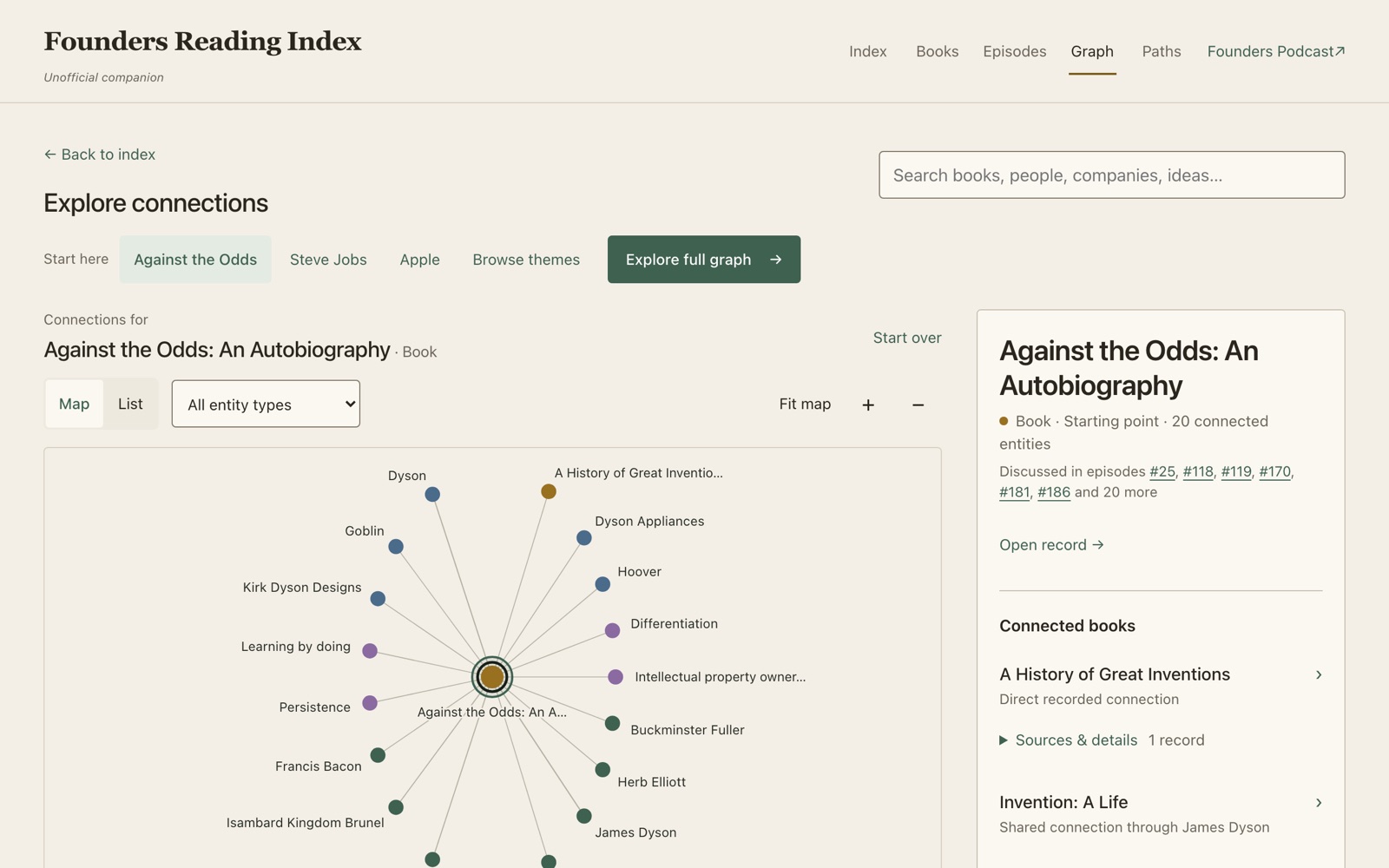Open the All entity types dropdown
The image size is (1389, 868).
click(266, 404)
